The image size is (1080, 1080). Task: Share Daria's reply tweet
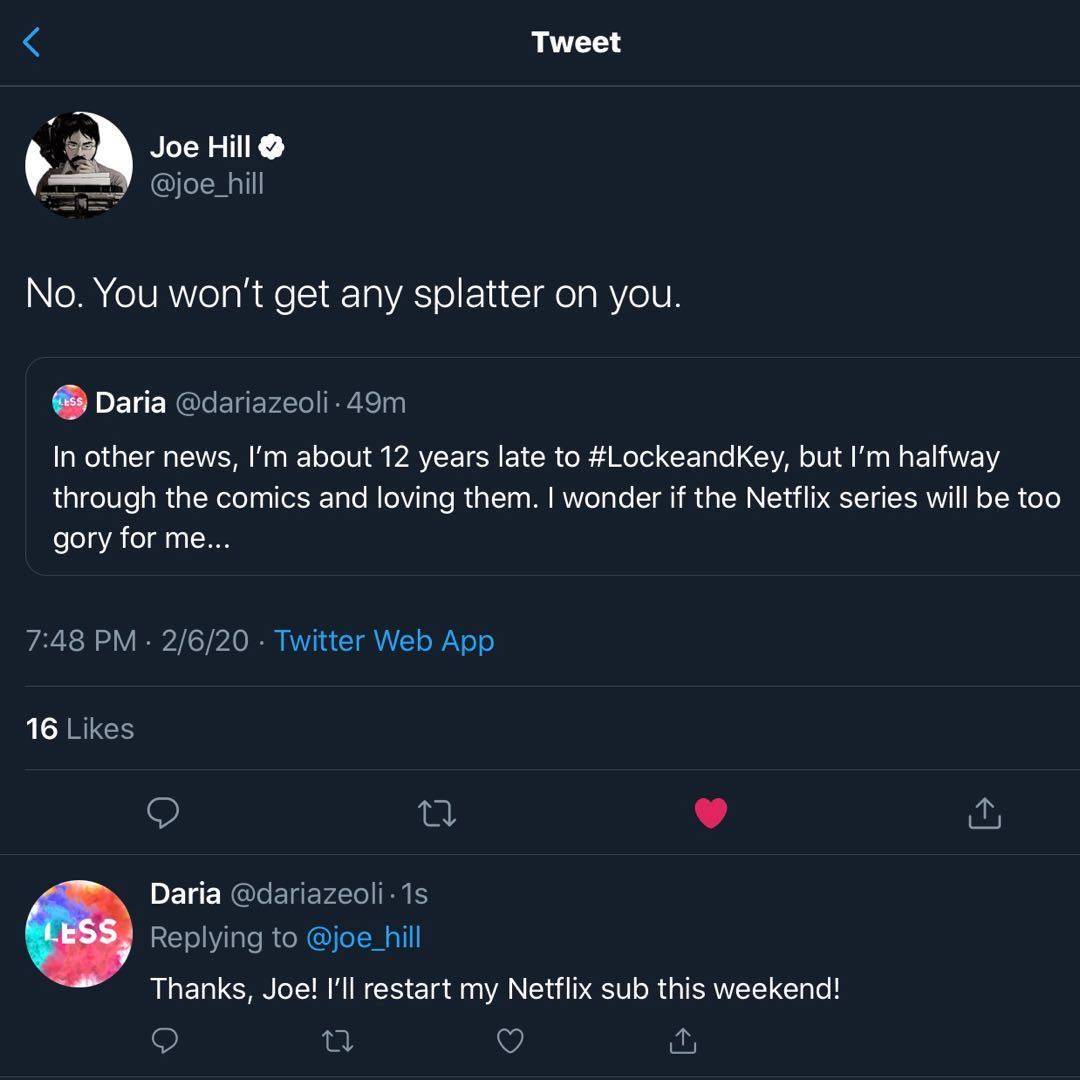tap(683, 1041)
